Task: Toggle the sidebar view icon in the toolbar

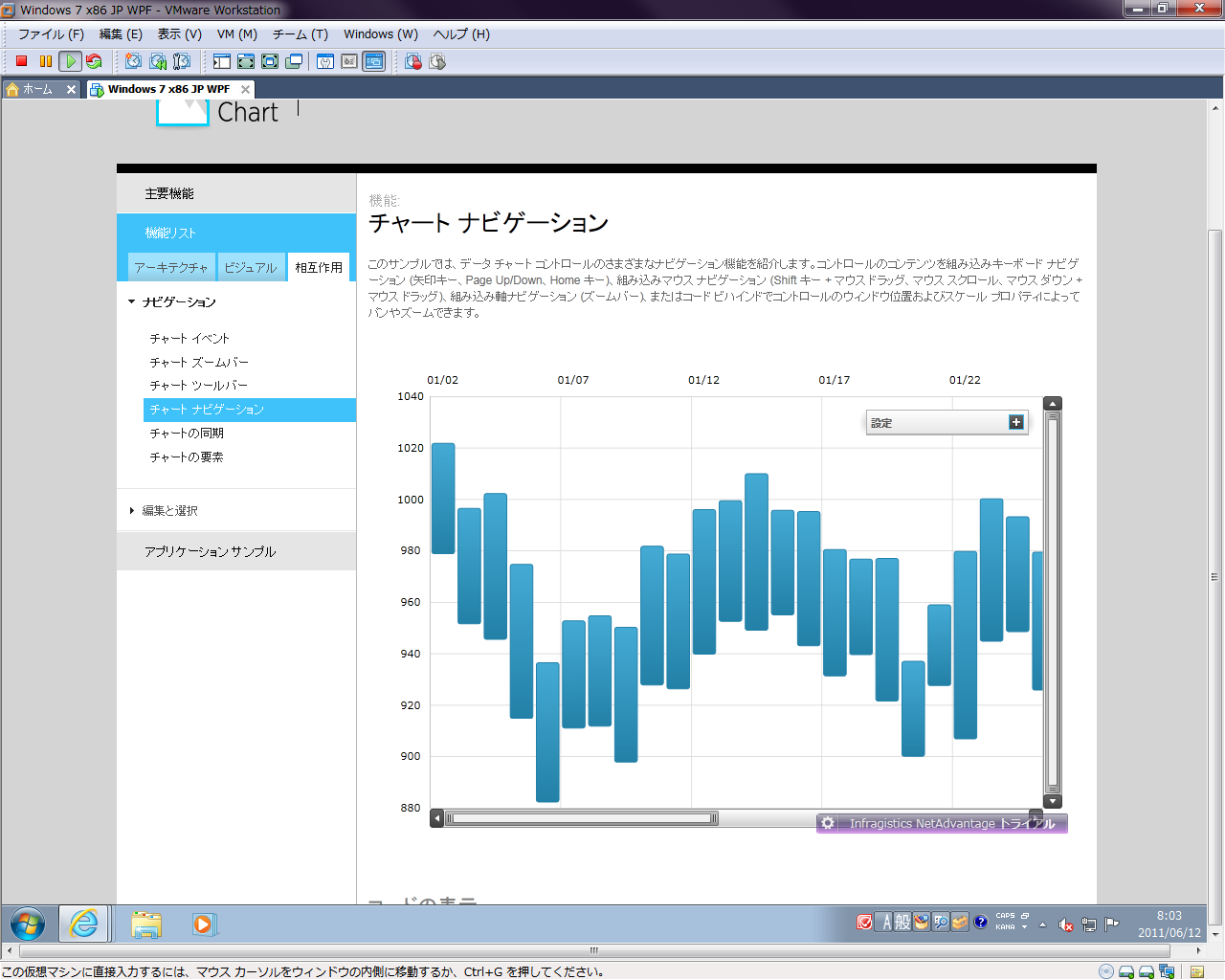Action: [x=222, y=61]
